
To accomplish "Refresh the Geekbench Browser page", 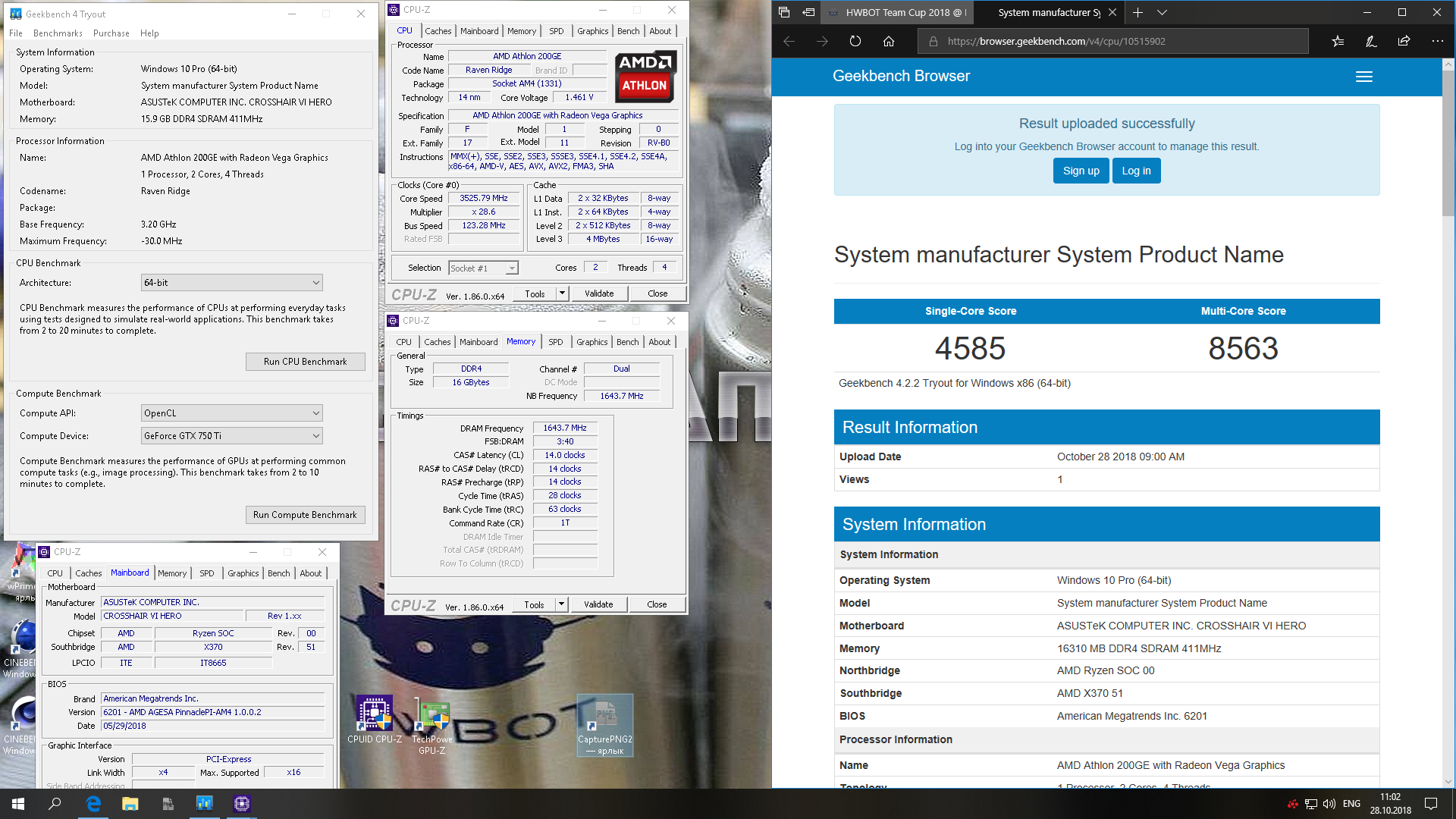I will pyautogui.click(x=855, y=42).
